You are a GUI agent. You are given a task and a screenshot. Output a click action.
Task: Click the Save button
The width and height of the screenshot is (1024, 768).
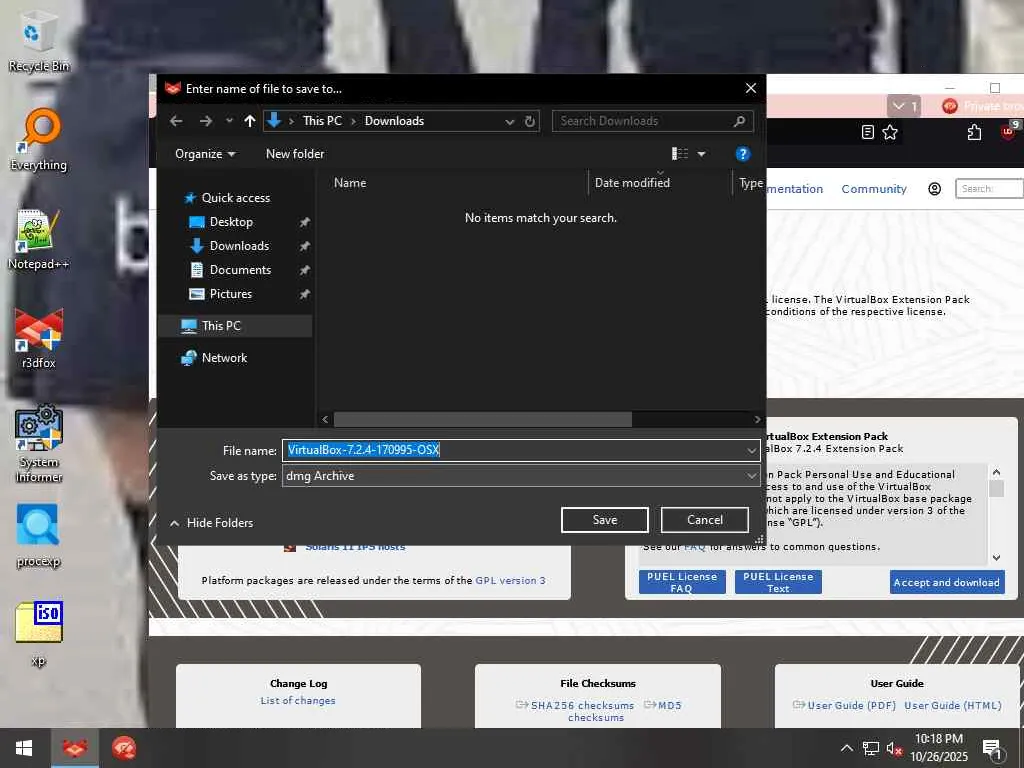tap(605, 520)
